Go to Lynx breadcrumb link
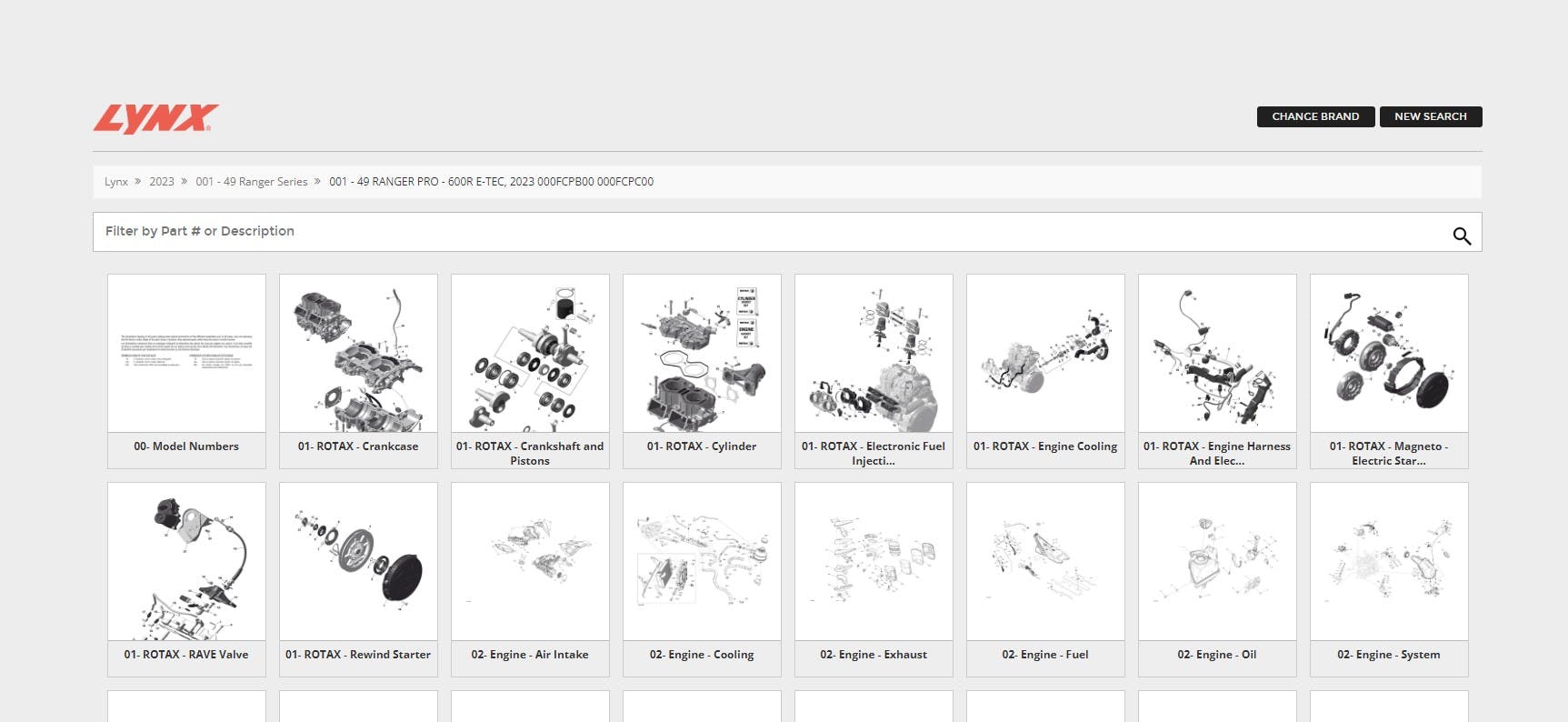This screenshot has width=1568, height=722. click(x=115, y=182)
